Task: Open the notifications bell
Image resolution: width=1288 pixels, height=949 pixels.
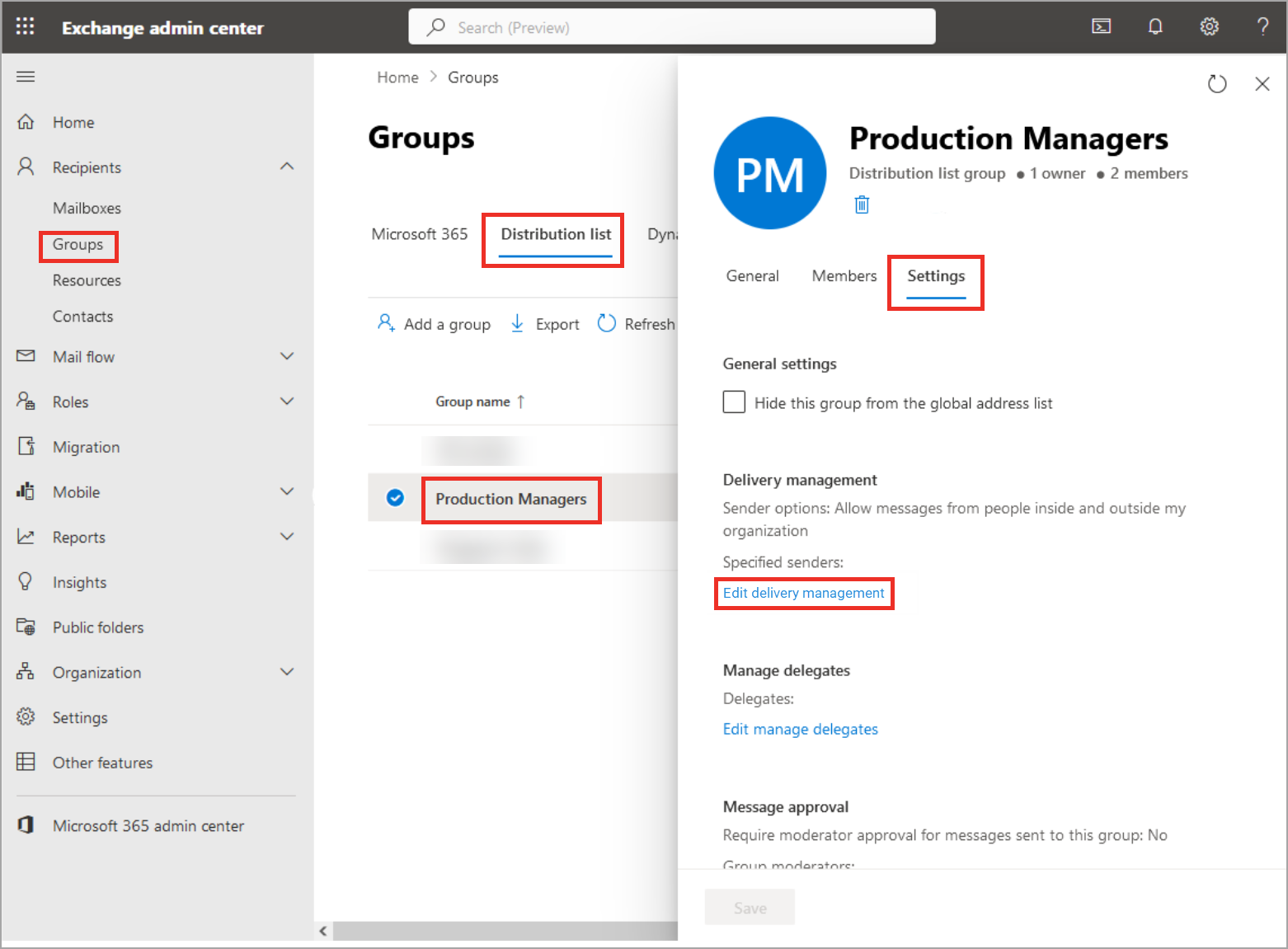Action: [x=1155, y=26]
